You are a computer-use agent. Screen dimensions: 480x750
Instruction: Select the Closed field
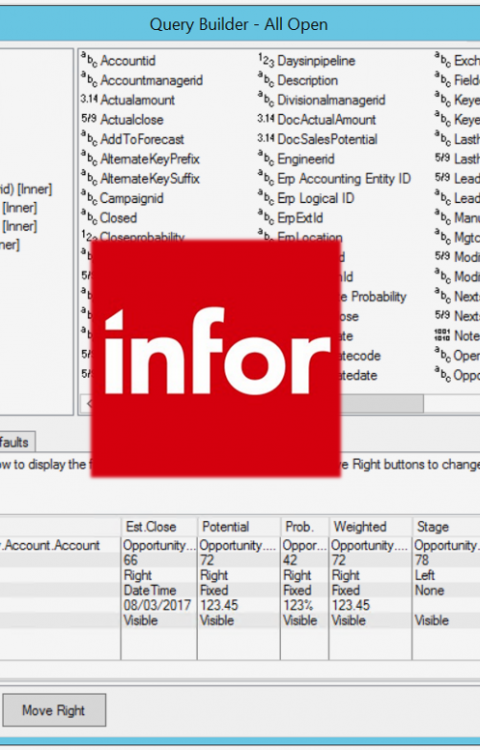pos(118,218)
